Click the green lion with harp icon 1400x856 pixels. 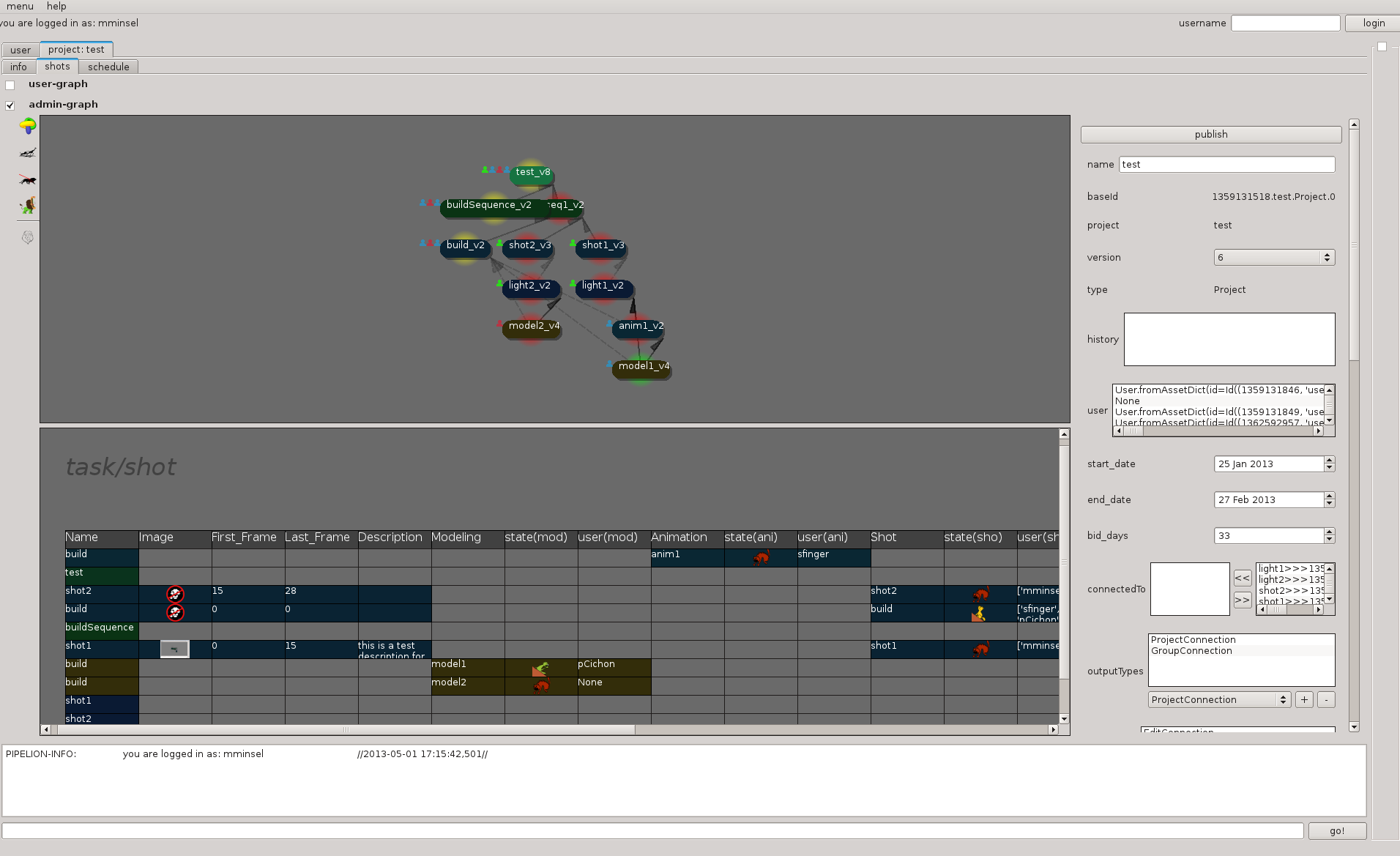click(28, 206)
